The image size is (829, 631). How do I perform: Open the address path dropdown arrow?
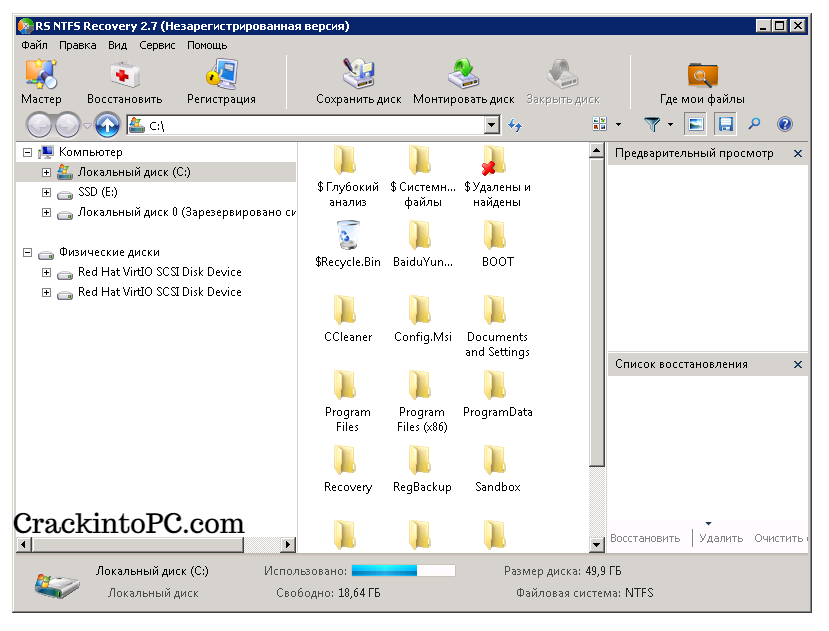[x=492, y=125]
